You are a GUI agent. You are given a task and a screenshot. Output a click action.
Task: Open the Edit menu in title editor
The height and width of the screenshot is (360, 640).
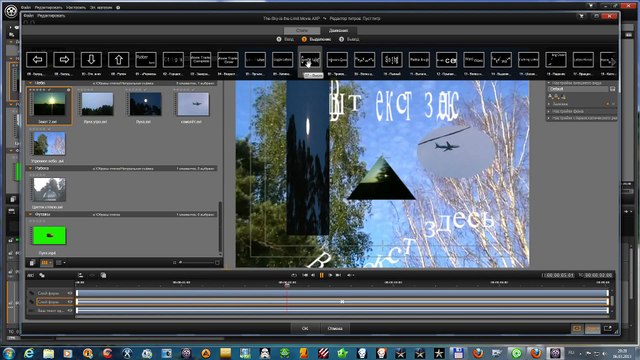pos(51,16)
